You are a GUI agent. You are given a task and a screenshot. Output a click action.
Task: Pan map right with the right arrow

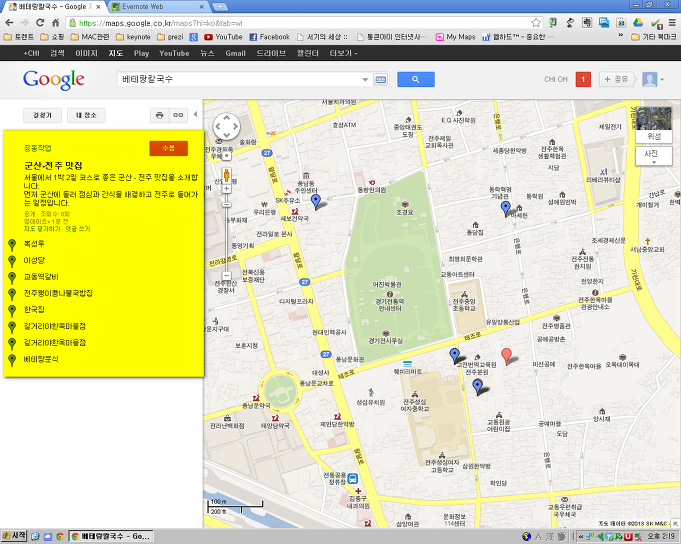tap(236, 127)
